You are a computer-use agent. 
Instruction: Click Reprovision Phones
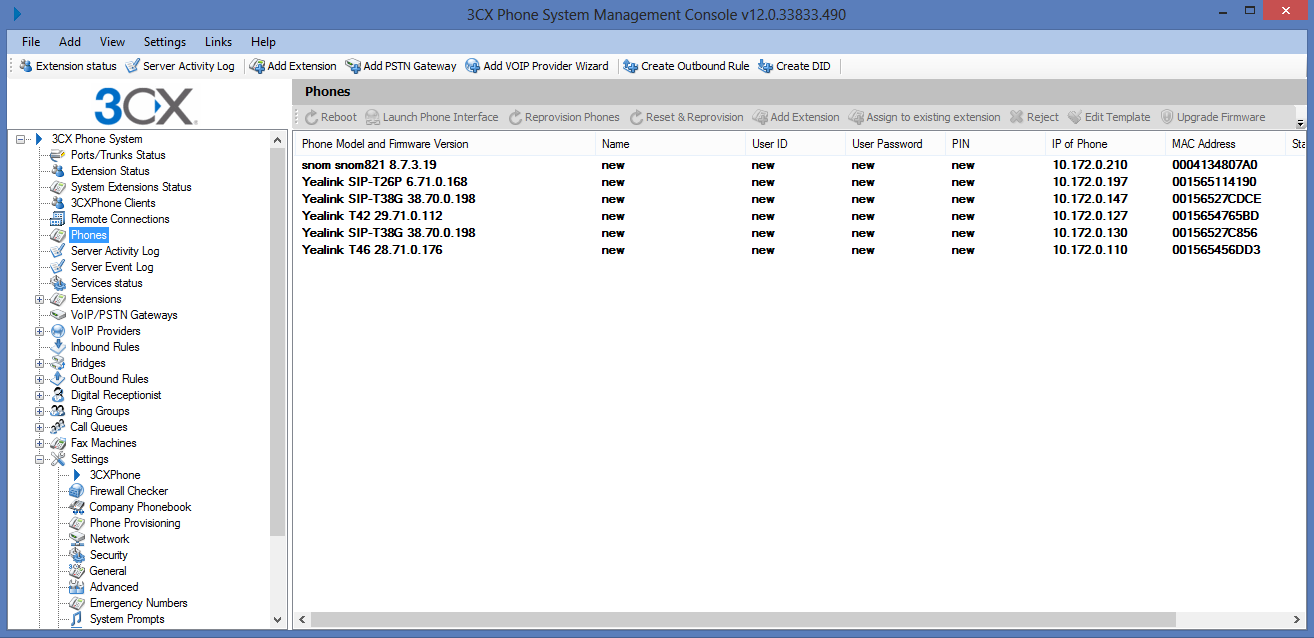(564, 117)
